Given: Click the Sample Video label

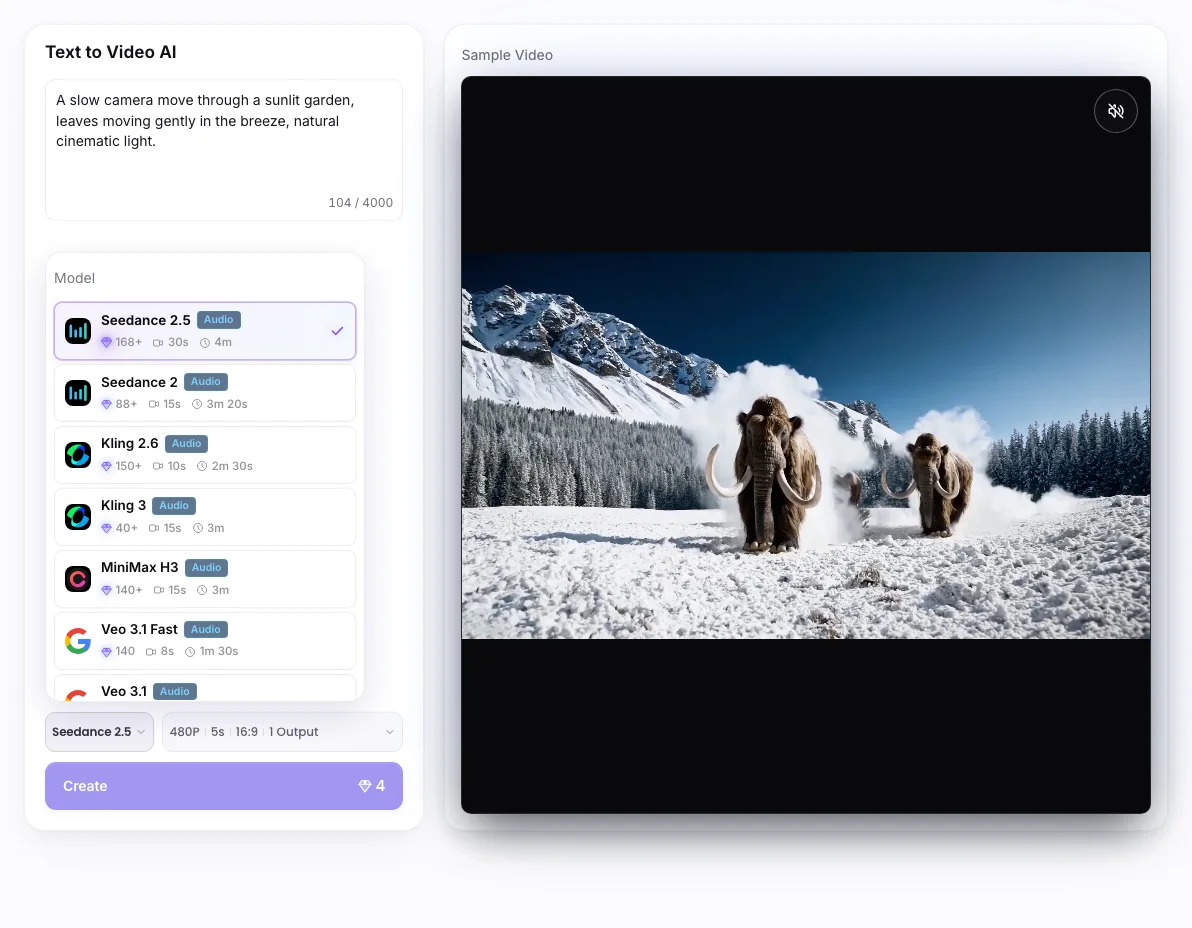Looking at the screenshot, I should click(x=507, y=55).
